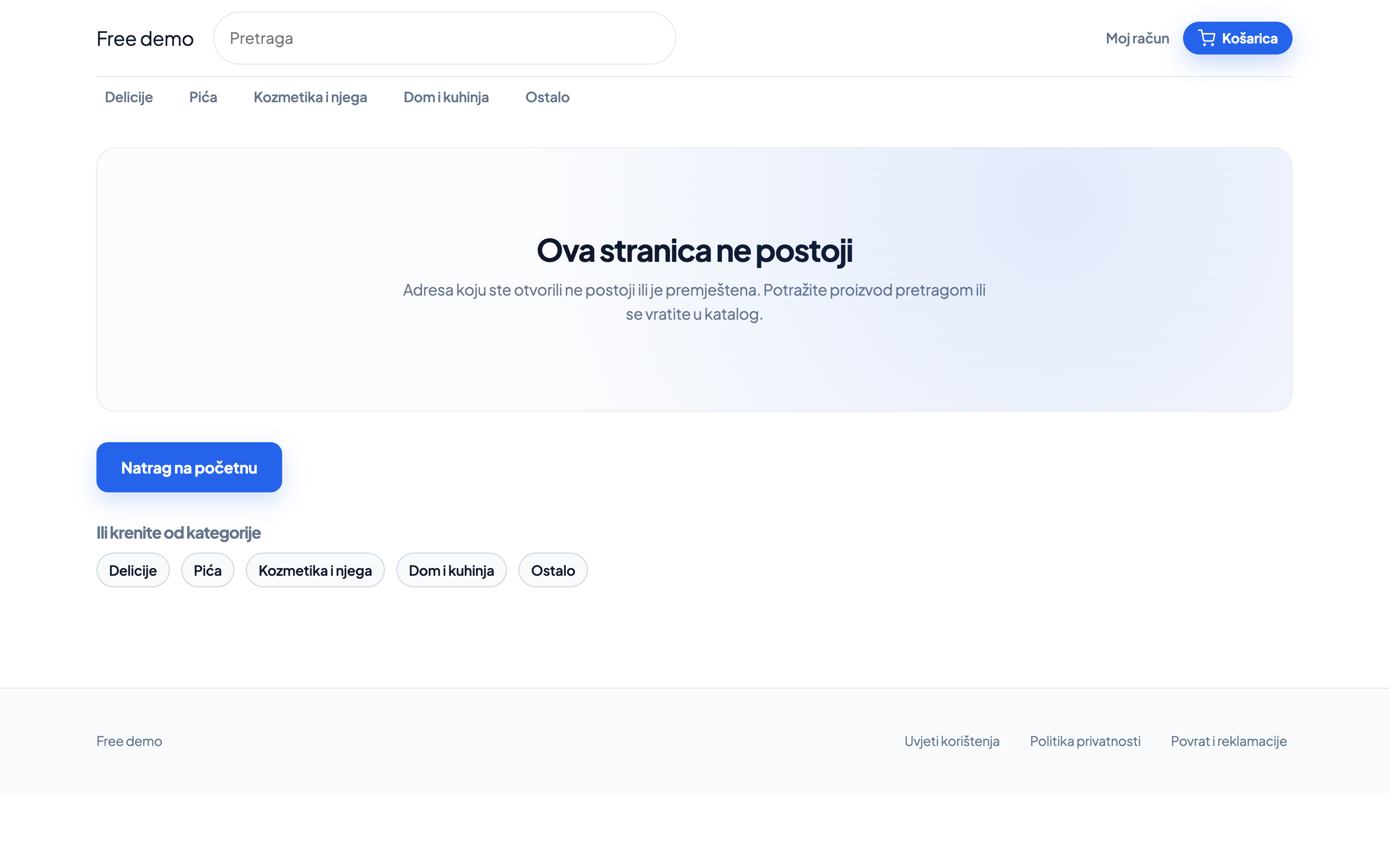Screen dimensions: 1389x868
Task: Click the Natrag na početnu button
Action: (x=190, y=467)
